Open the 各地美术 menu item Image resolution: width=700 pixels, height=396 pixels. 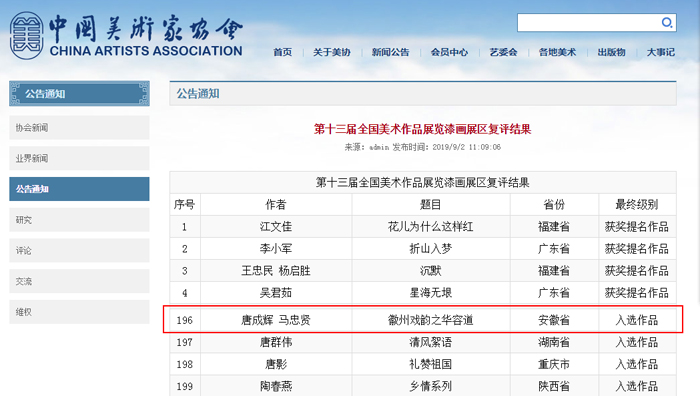tap(557, 52)
